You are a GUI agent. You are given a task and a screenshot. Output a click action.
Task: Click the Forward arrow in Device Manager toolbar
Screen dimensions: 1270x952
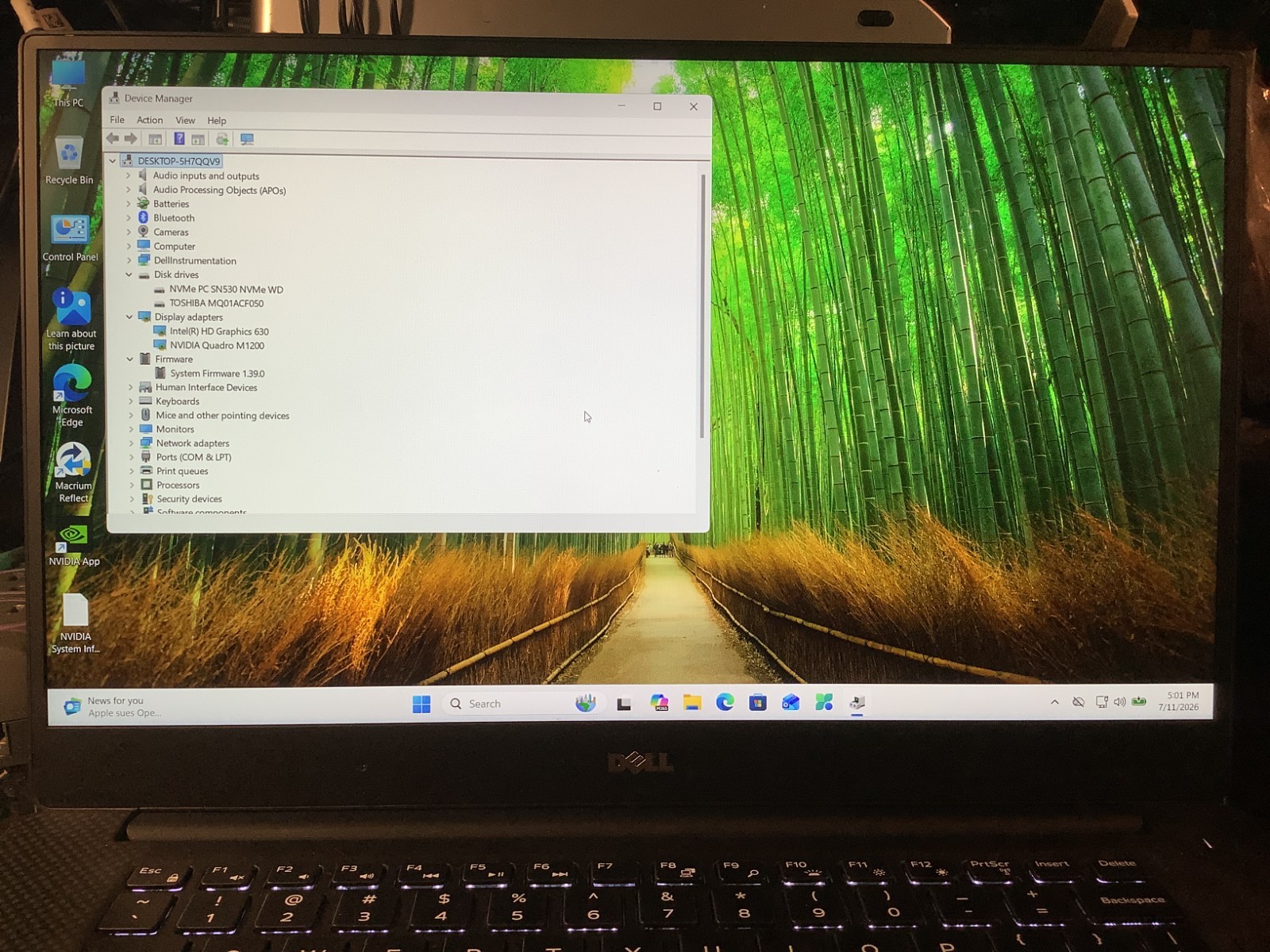pyautogui.click(x=131, y=139)
